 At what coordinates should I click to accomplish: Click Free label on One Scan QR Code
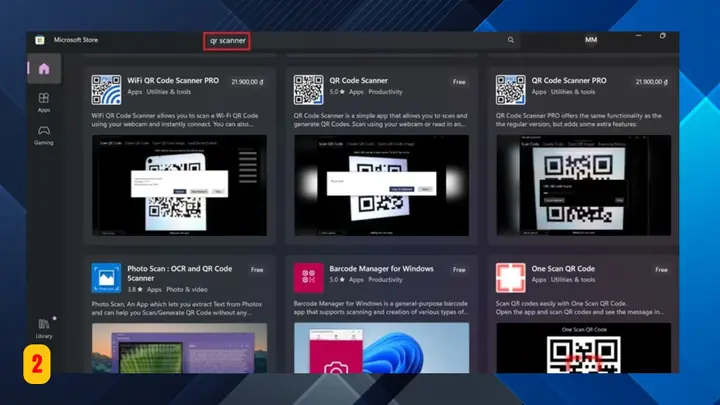(x=661, y=270)
